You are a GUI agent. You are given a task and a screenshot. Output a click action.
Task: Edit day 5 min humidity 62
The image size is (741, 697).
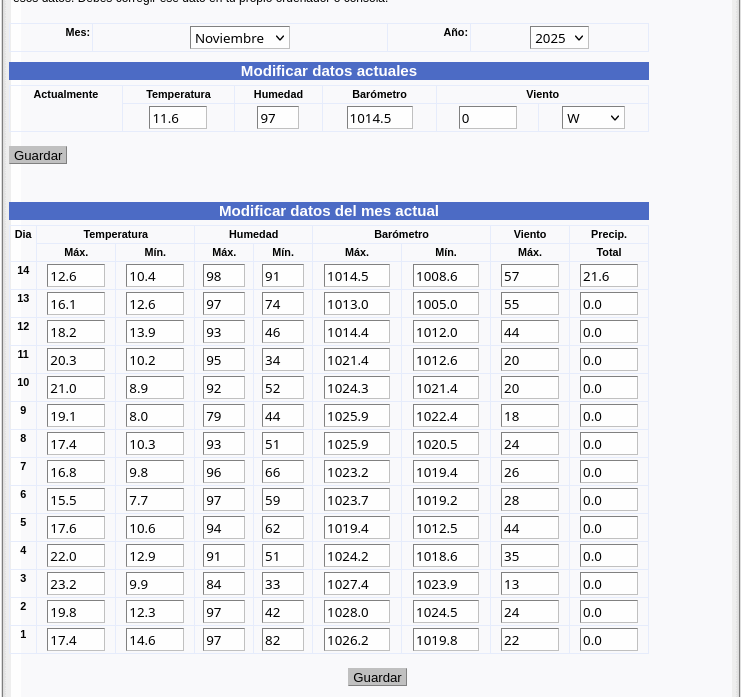tap(283, 528)
